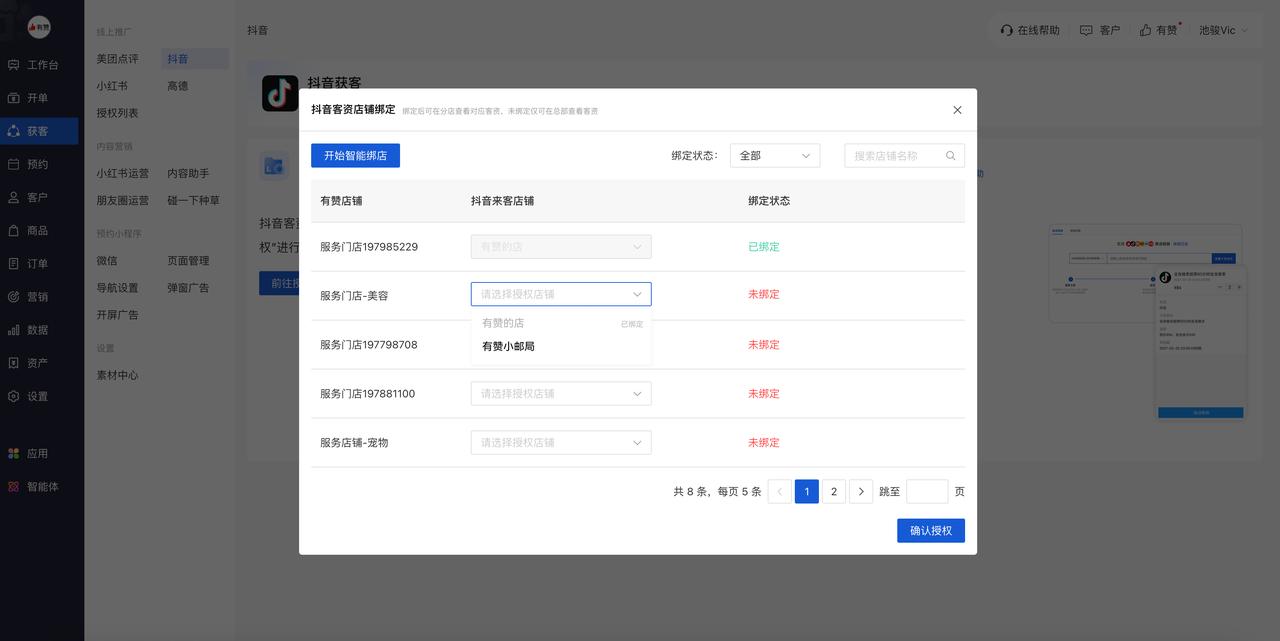
Task: Choose 有赞小邮局 from the dropdown list
Action: (x=561, y=346)
